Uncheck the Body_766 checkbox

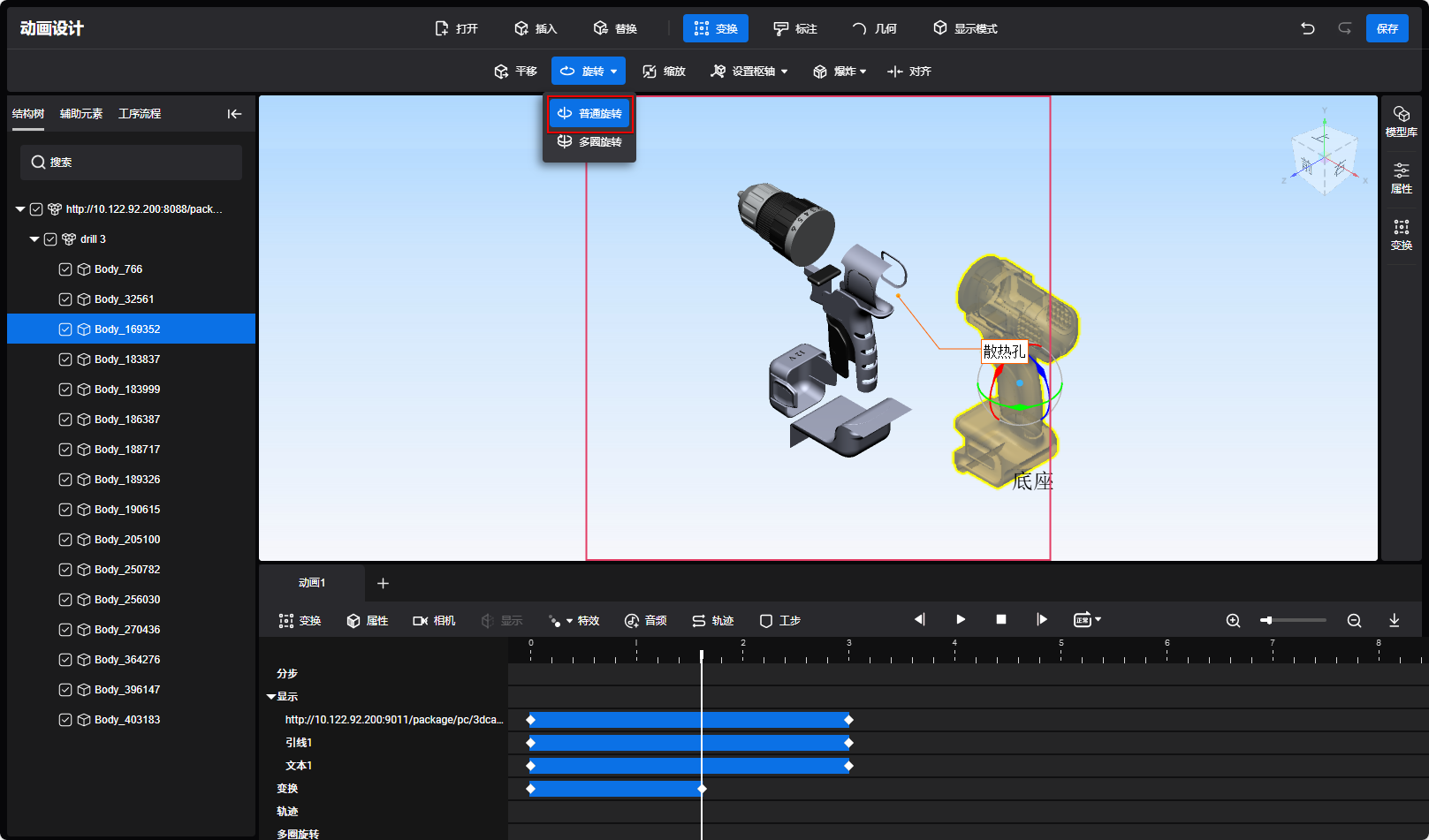pos(65,269)
